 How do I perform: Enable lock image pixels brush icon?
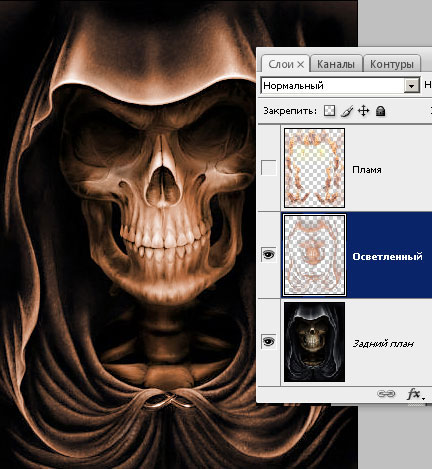point(347,111)
